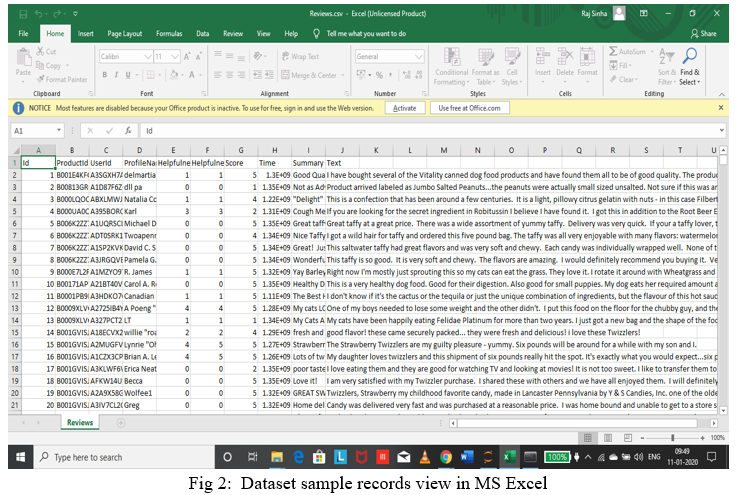Switch to the Review tab

pos(233,34)
